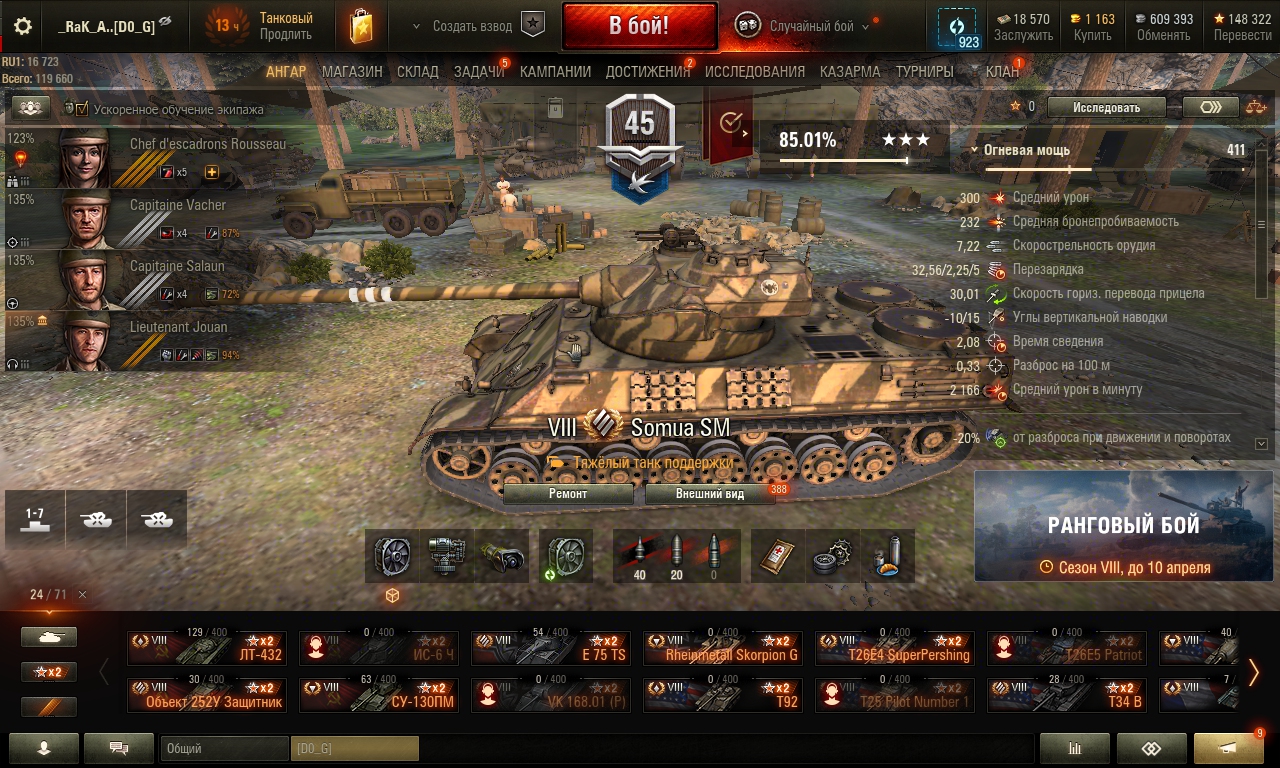Open the vehicle comparison scales icon
The width and height of the screenshot is (1280, 768).
(1256, 107)
